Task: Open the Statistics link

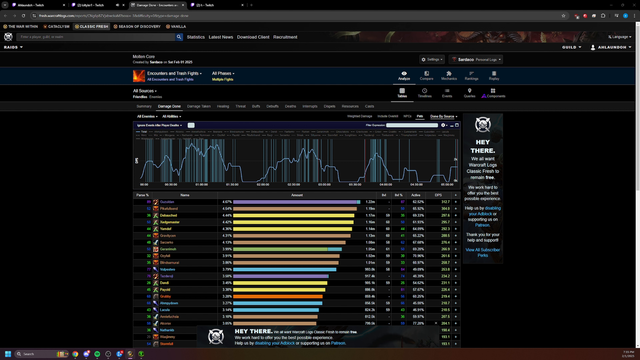Action: (x=196, y=37)
